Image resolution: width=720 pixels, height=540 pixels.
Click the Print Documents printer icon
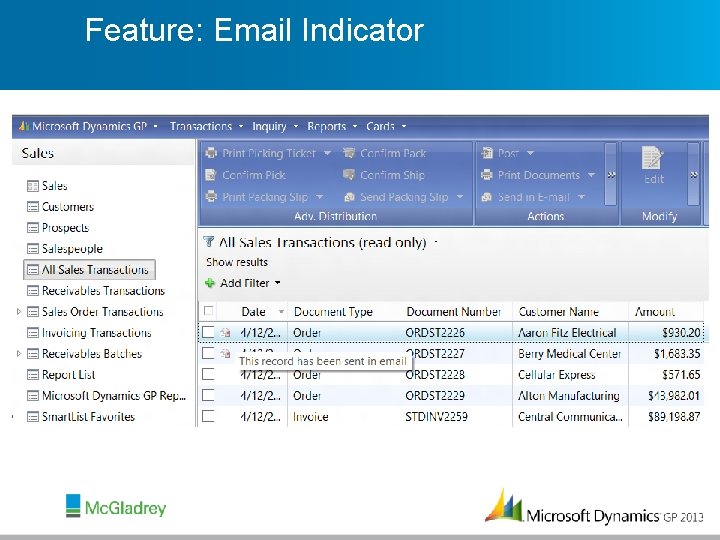point(487,175)
